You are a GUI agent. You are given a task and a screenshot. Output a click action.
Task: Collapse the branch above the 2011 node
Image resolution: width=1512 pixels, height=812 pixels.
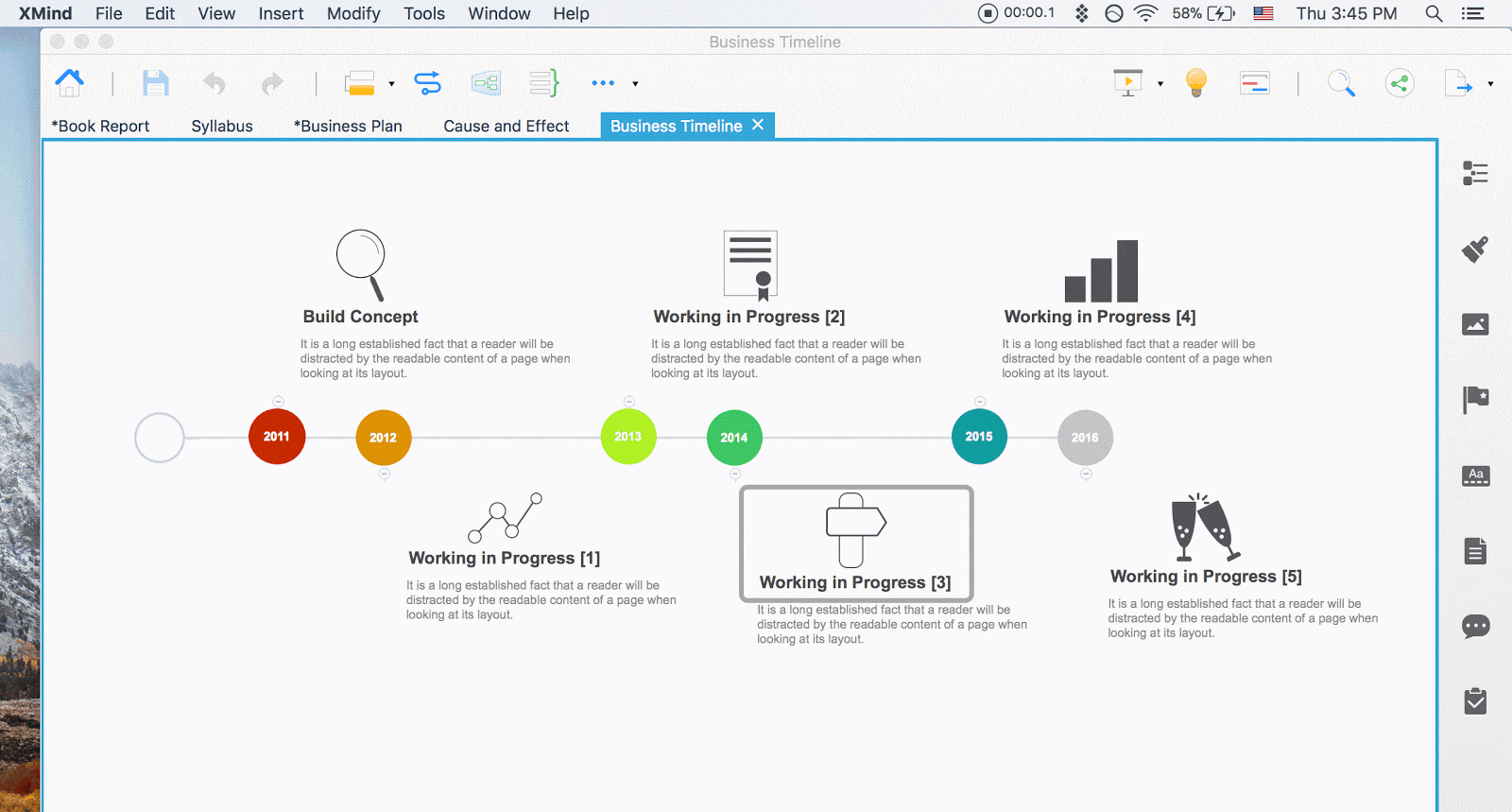coord(278,402)
